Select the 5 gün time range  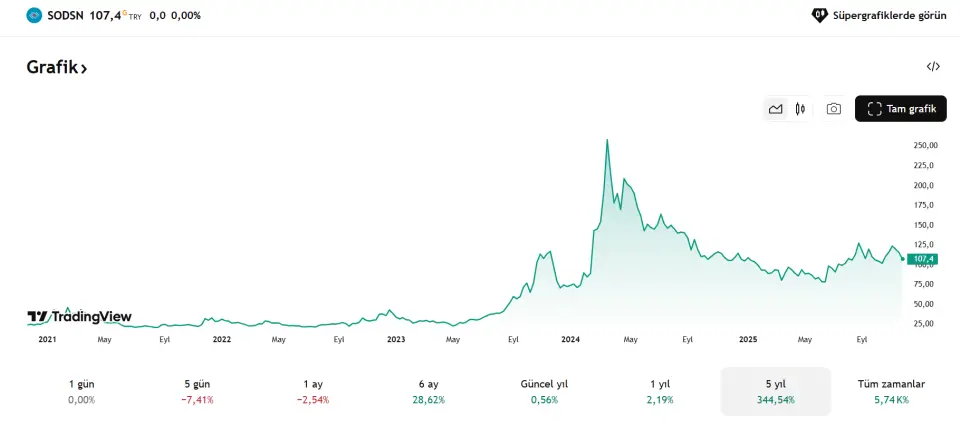coord(197,391)
